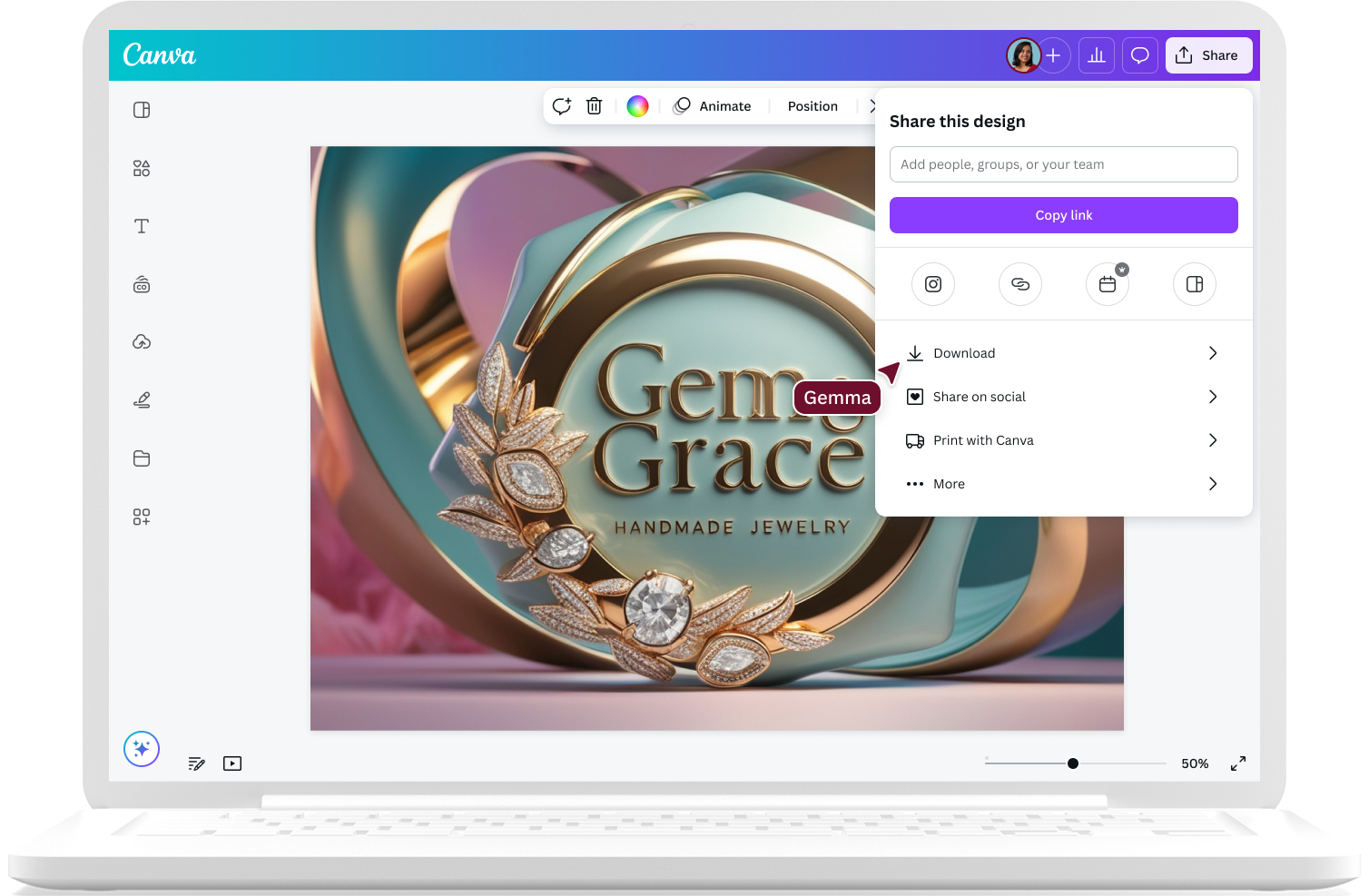Image resolution: width=1369 pixels, height=896 pixels.
Task: Open the Content Planner calendar share option
Action: pos(1107,284)
